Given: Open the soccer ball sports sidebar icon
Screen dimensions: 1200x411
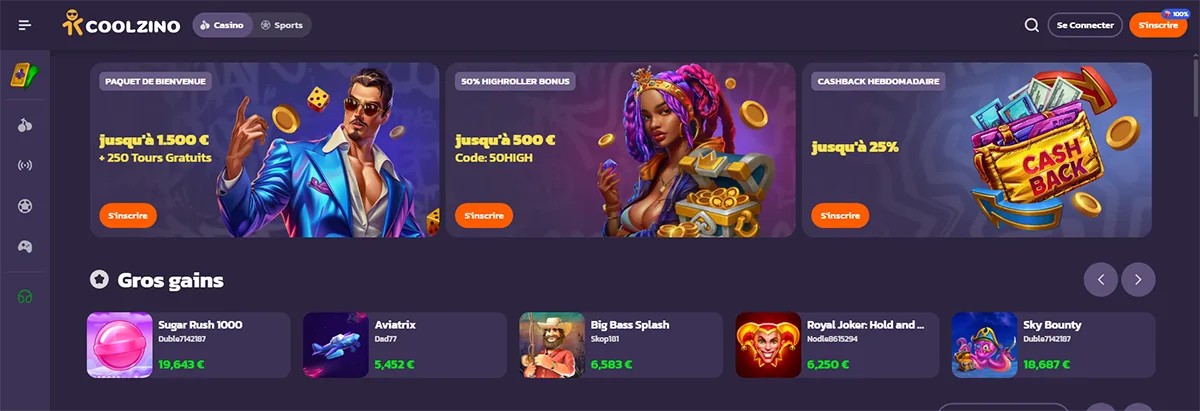Looking at the screenshot, I should [25, 205].
